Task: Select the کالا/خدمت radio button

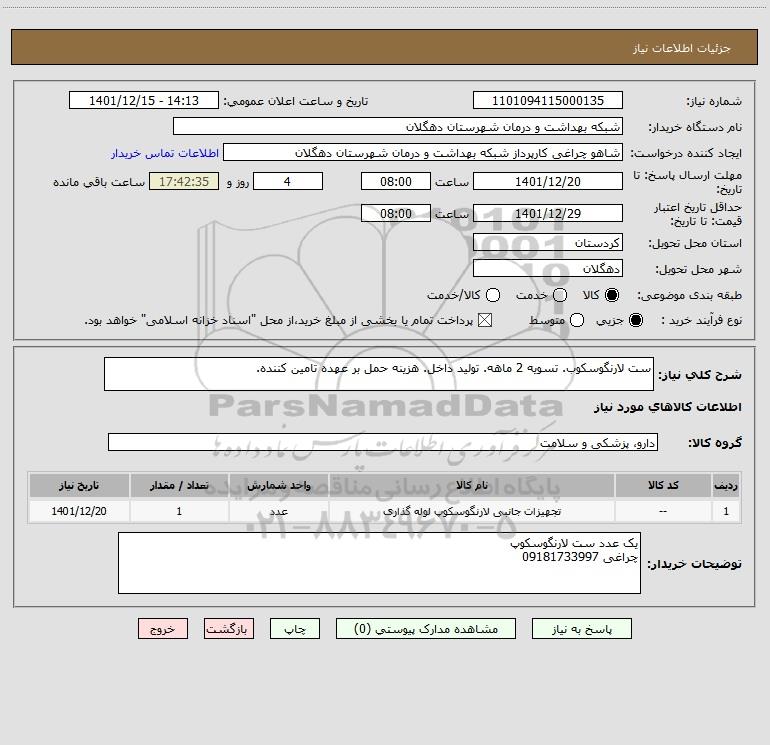Action: 493,295
